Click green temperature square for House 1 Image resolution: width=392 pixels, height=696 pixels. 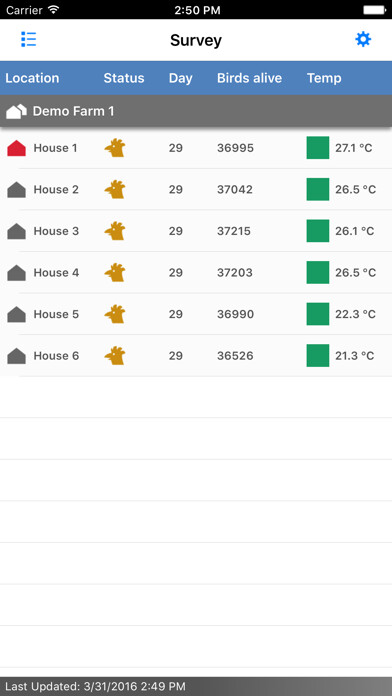tap(318, 148)
